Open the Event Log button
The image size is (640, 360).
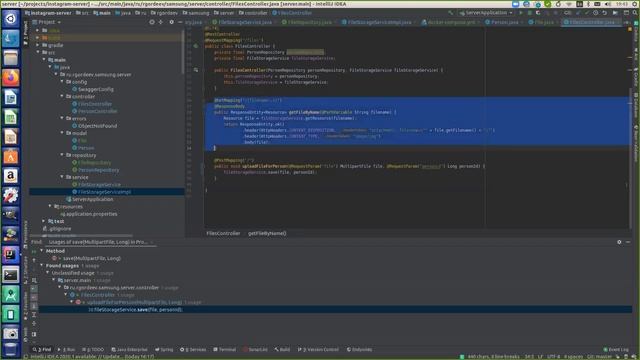616,350
